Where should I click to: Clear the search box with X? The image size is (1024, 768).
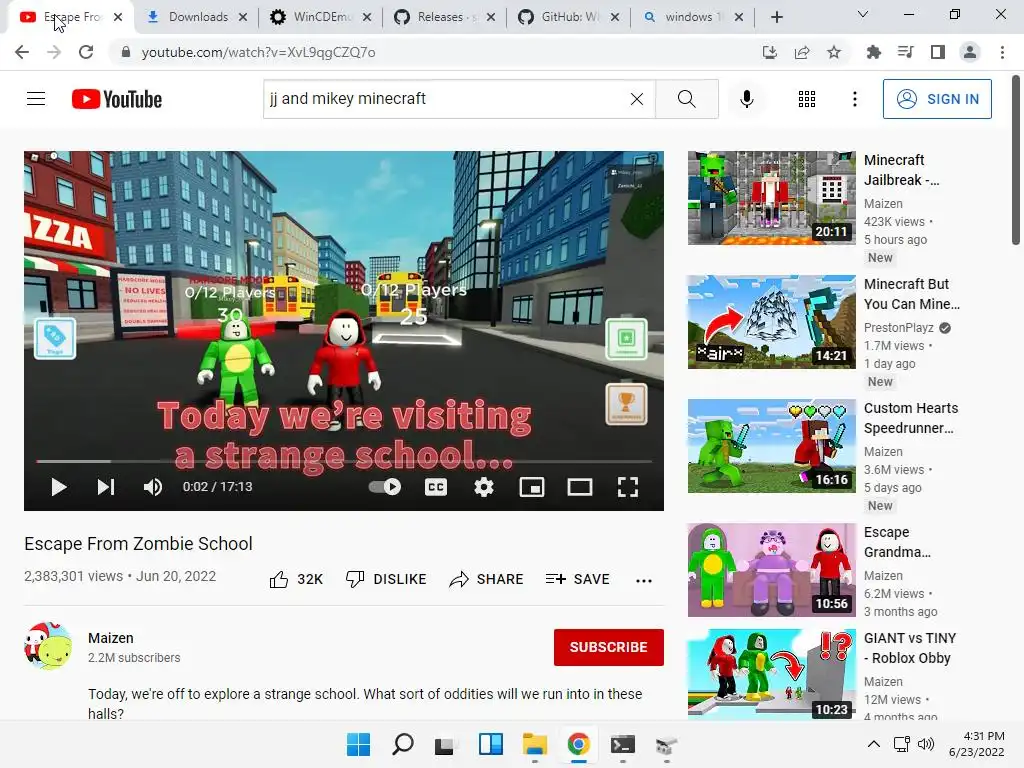[x=637, y=99]
